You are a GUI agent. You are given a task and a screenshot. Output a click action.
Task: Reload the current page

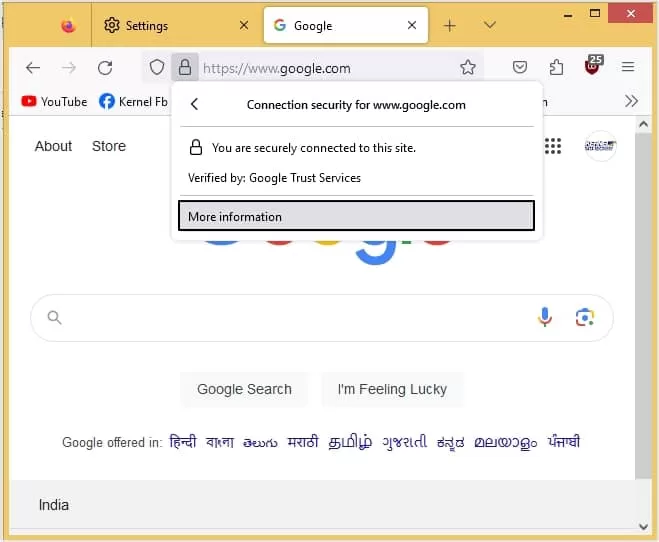tap(105, 68)
